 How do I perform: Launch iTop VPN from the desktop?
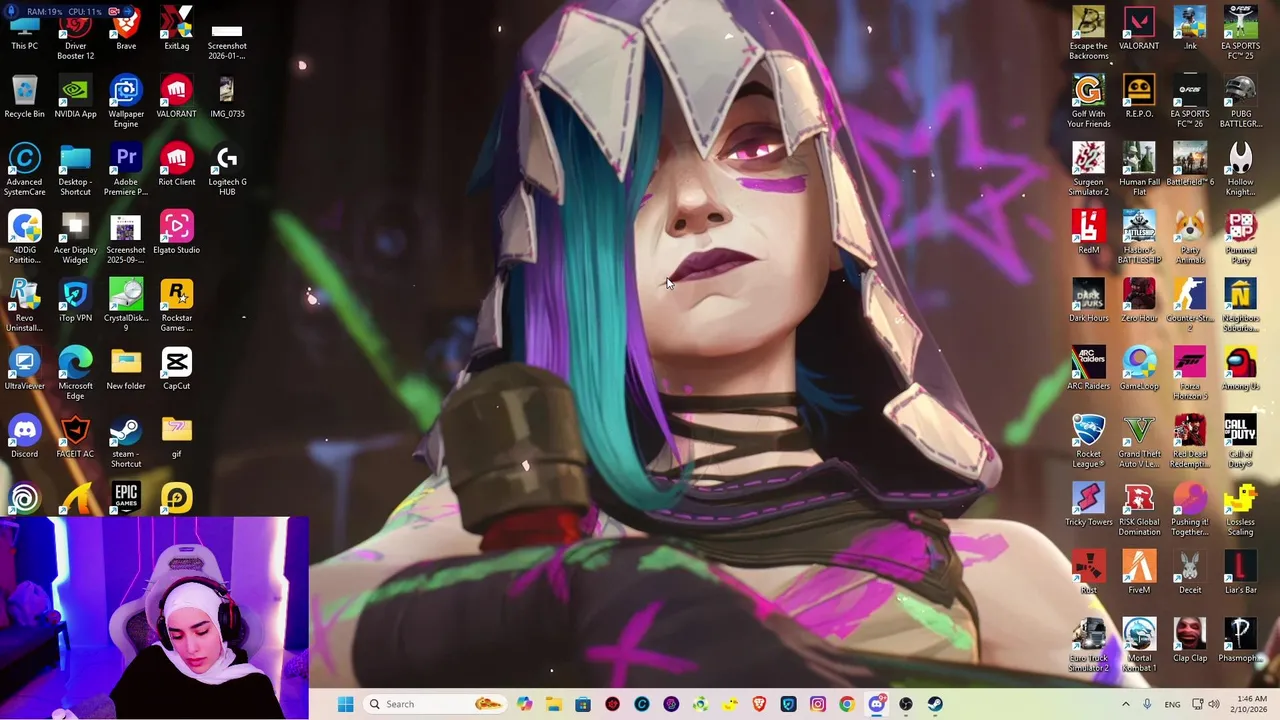click(x=75, y=302)
